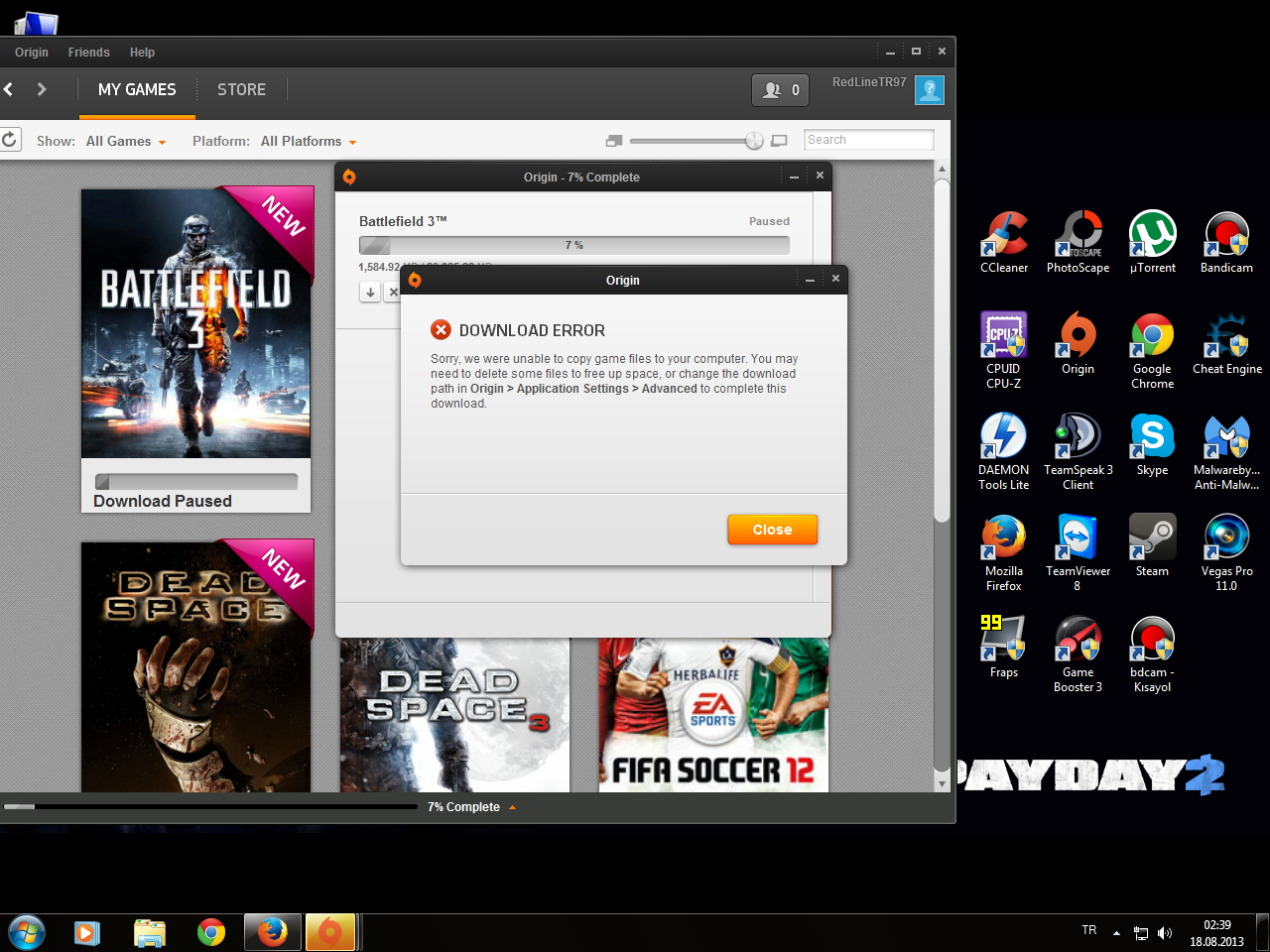1270x952 pixels.
Task: Click the cancel X button beside Battlefield 3 download
Action: [393, 293]
